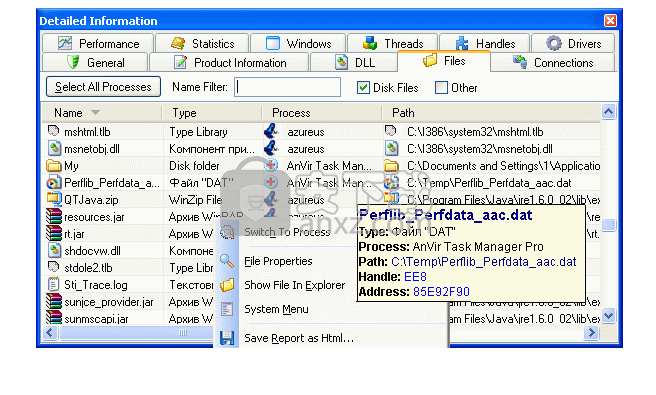Click the horizontal scrollbar left arrow
The height and width of the screenshot is (395, 656).
[x=50, y=333]
